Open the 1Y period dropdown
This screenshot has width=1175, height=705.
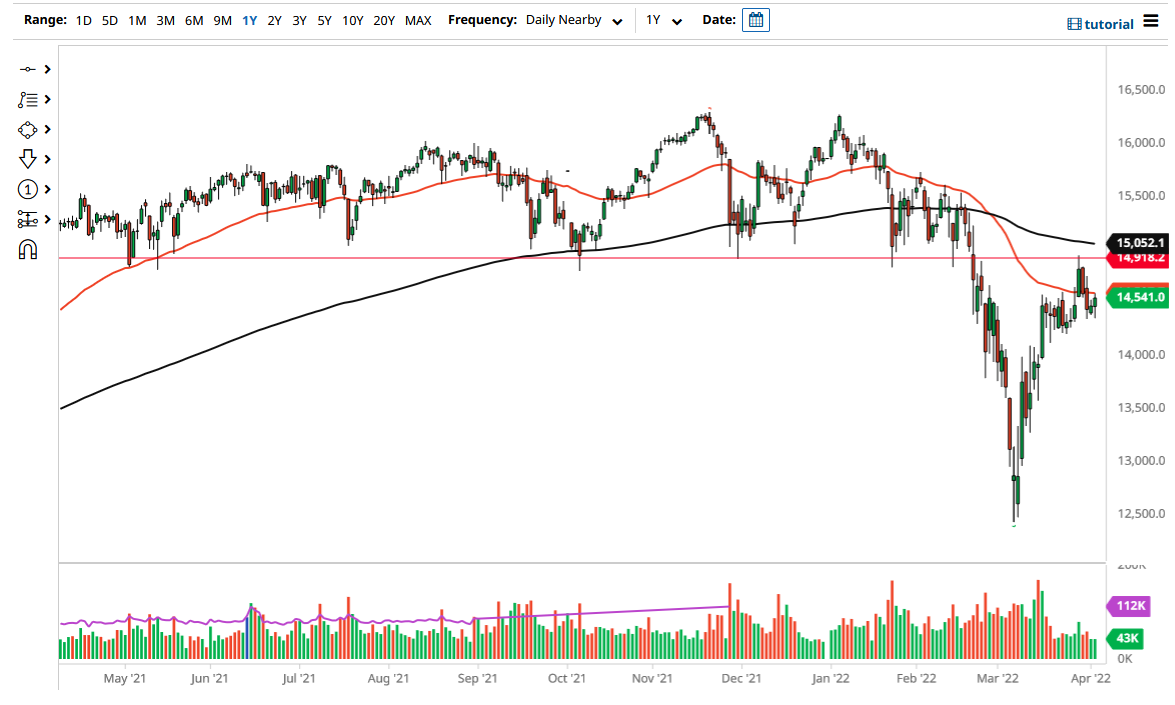660,19
